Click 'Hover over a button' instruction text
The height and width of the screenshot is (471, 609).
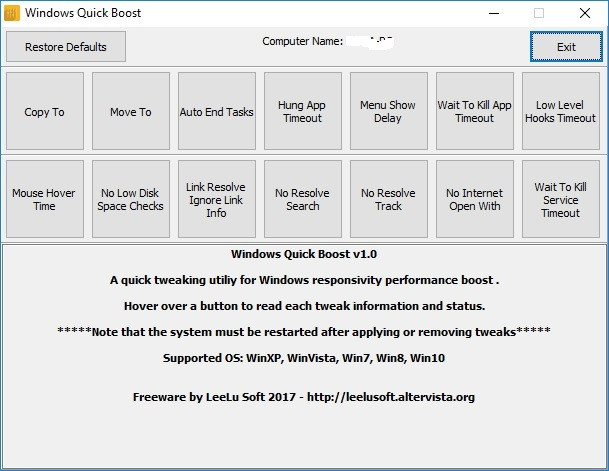click(304, 306)
